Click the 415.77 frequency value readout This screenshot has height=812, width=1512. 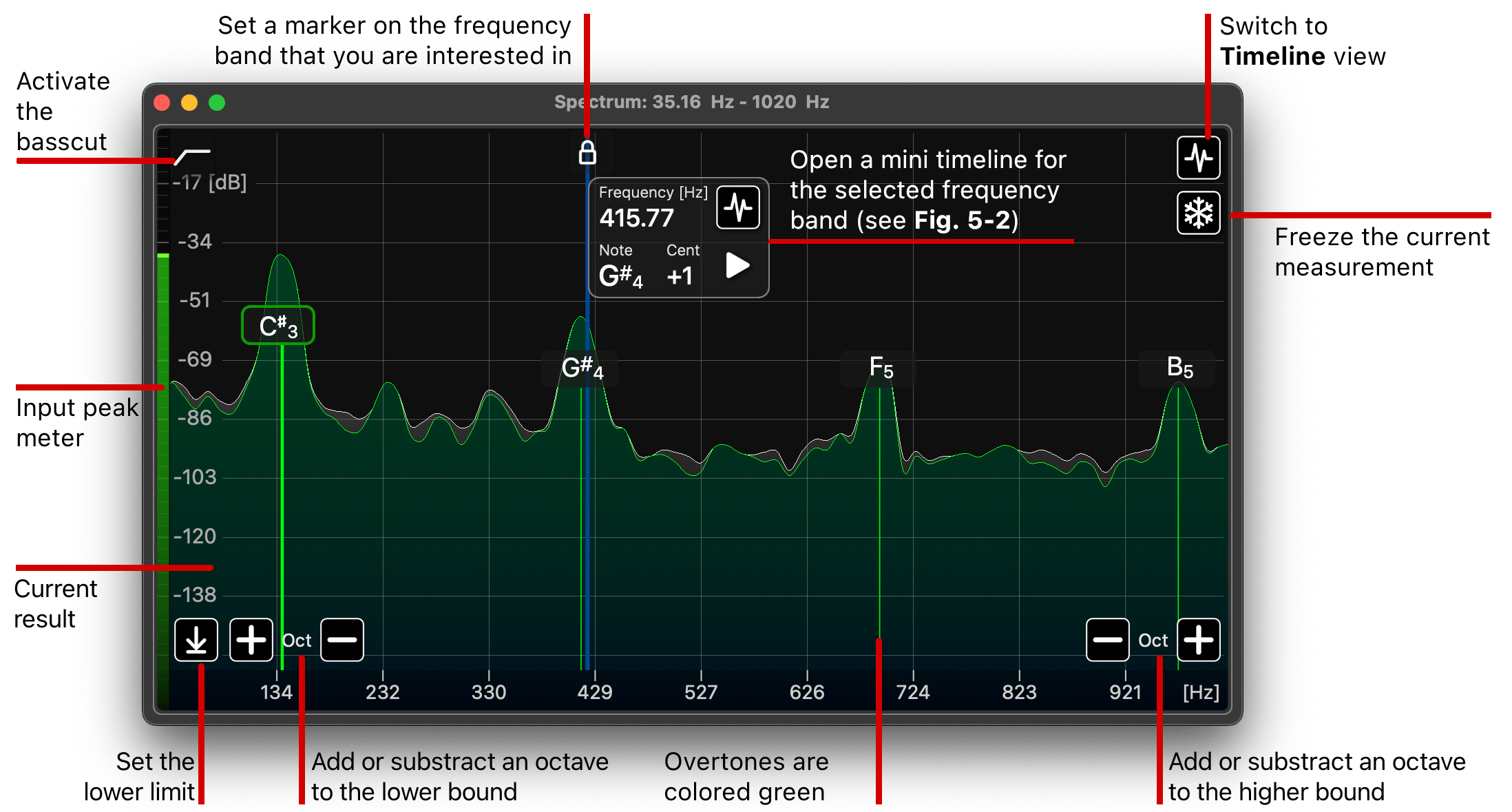click(636, 218)
